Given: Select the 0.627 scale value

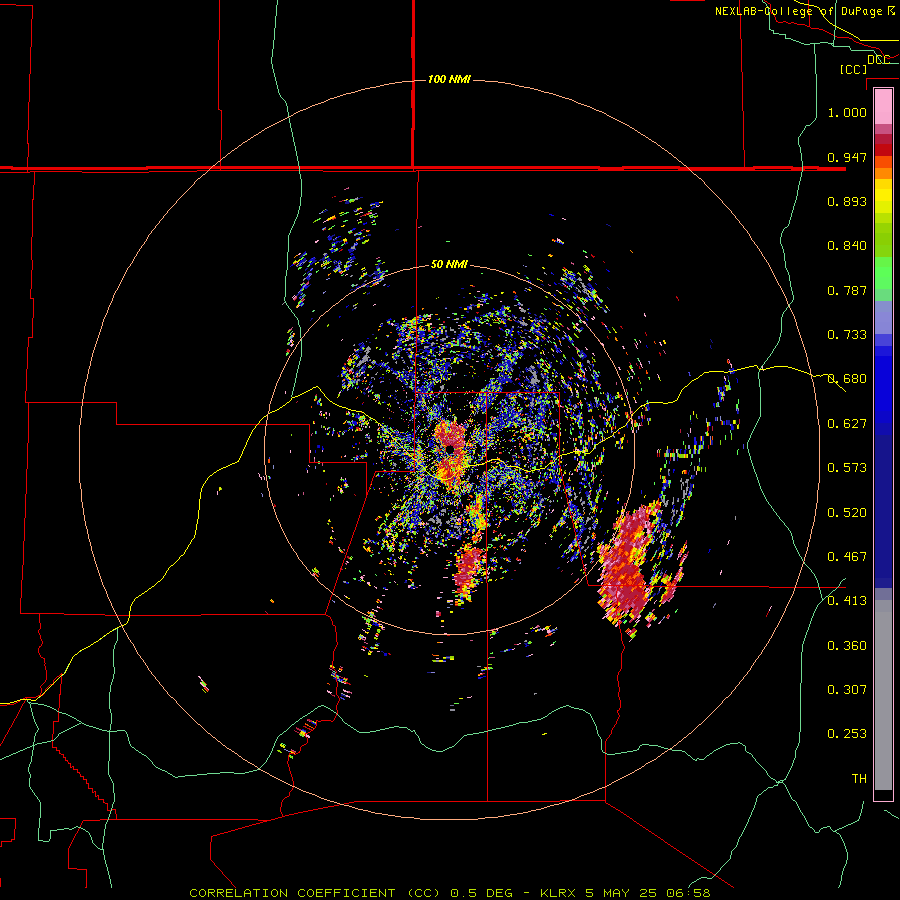Looking at the screenshot, I should 847,424.
